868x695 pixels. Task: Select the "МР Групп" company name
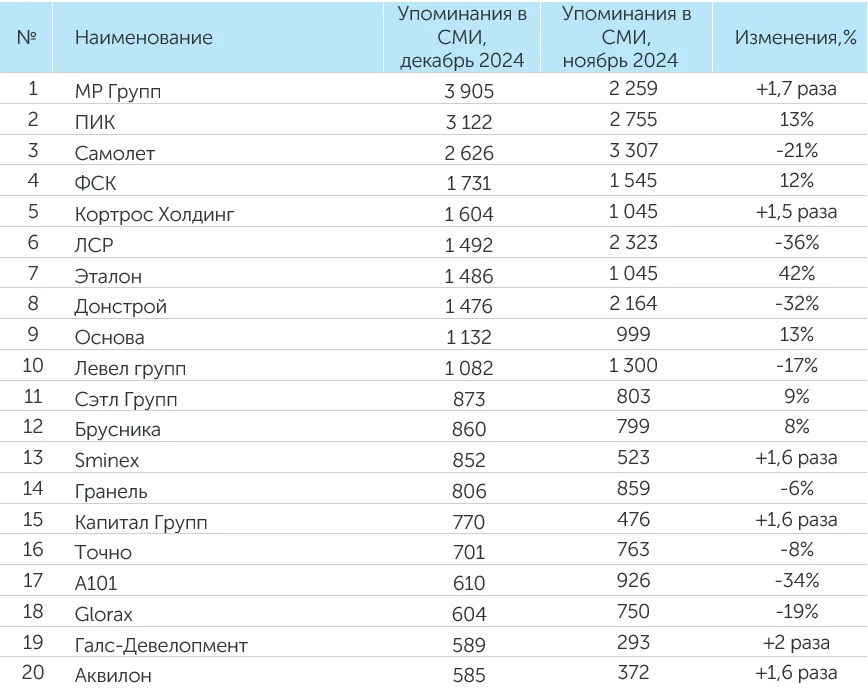(x=118, y=92)
